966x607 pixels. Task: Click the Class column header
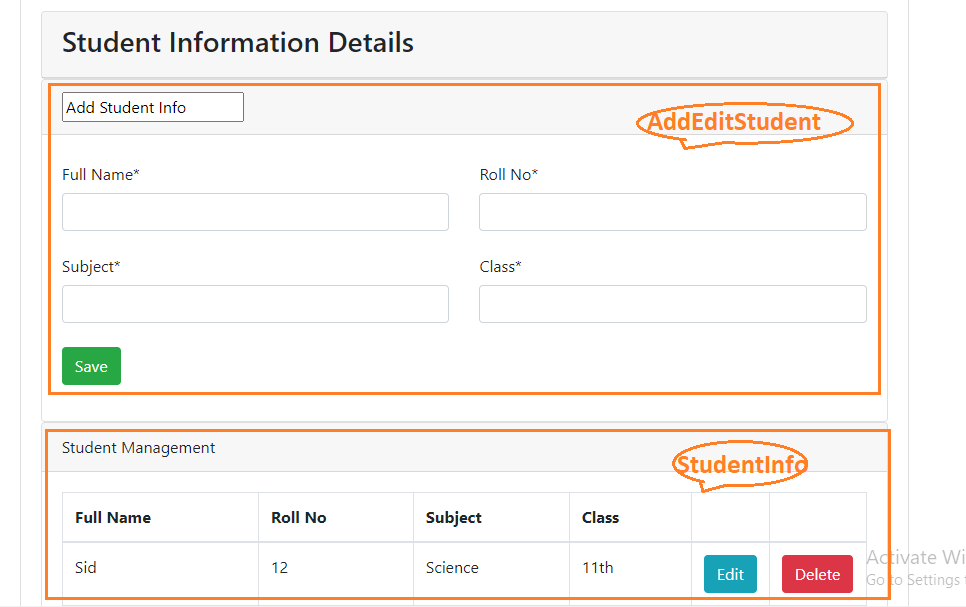click(600, 518)
